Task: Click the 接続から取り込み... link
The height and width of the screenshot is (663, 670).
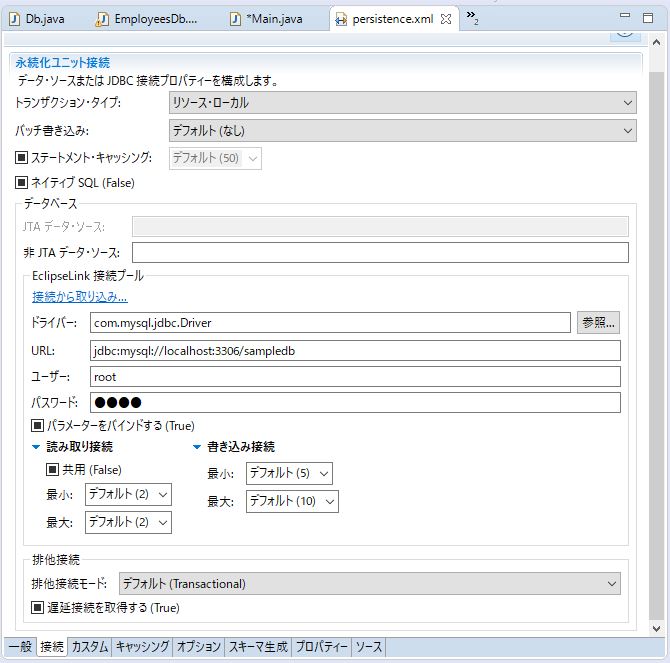Action: (x=80, y=297)
